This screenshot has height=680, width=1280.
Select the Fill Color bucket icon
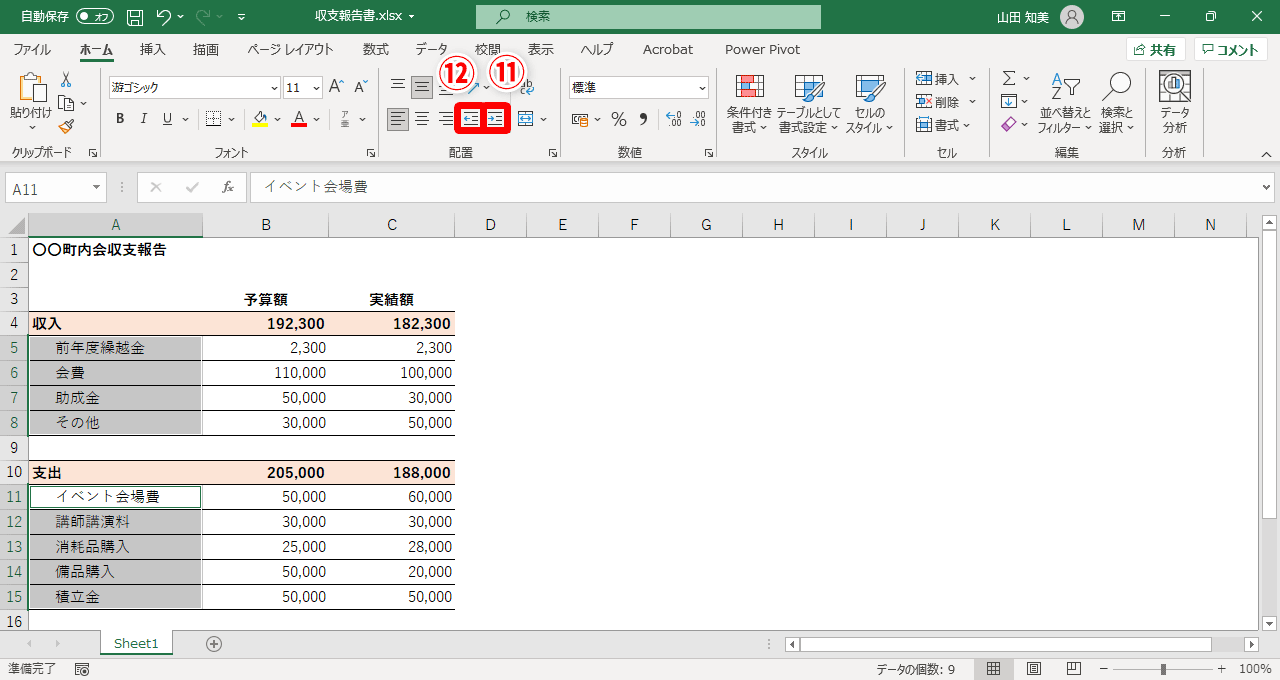(260, 118)
